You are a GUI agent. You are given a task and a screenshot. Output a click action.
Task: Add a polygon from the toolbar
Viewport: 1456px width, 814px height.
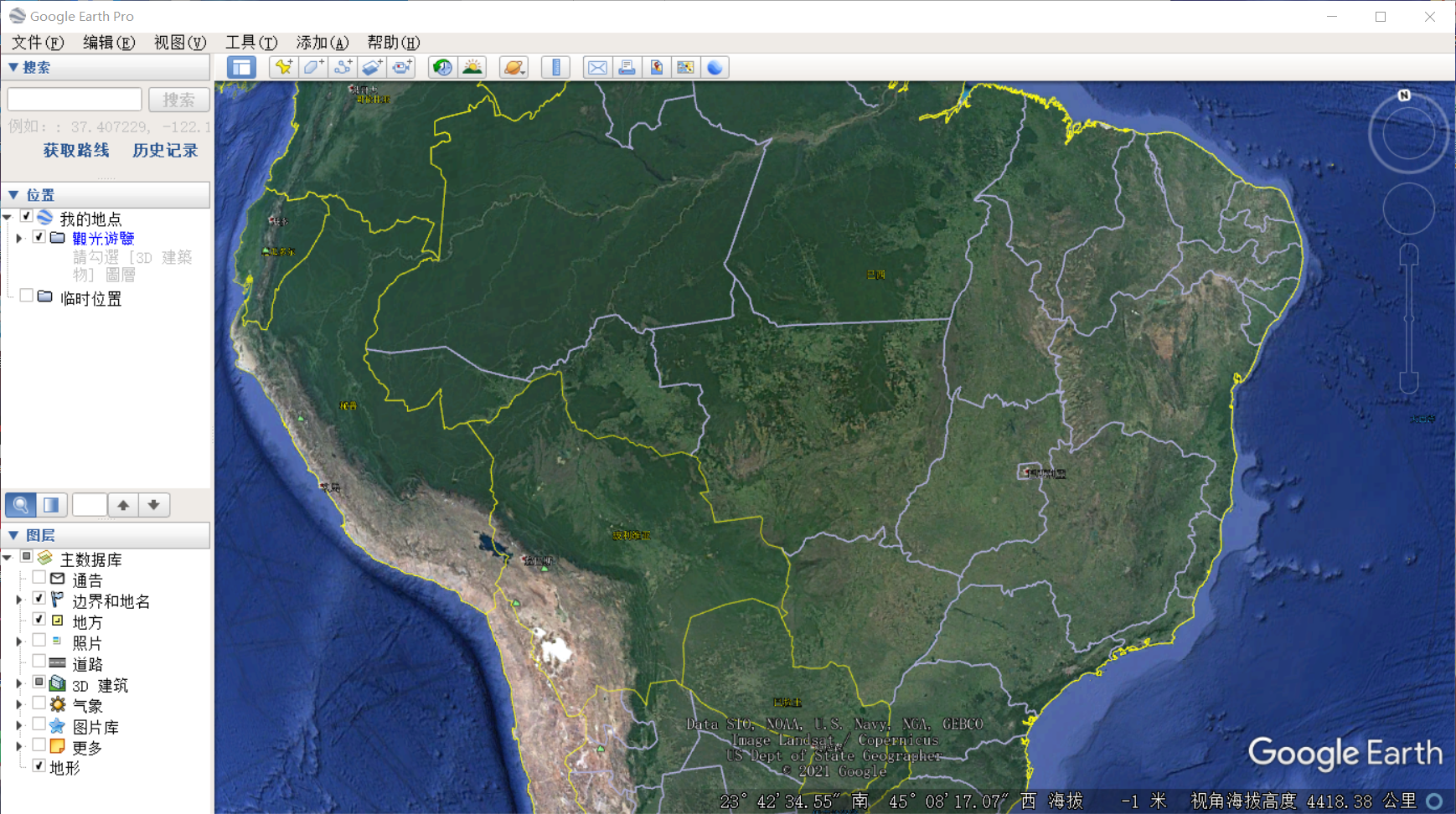pyautogui.click(x=313, y=67)
